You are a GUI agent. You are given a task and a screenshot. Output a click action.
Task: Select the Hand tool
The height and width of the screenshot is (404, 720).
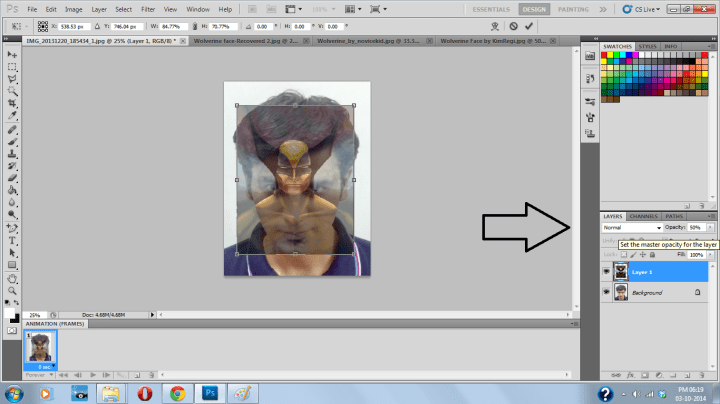click(x=12, y=279)
